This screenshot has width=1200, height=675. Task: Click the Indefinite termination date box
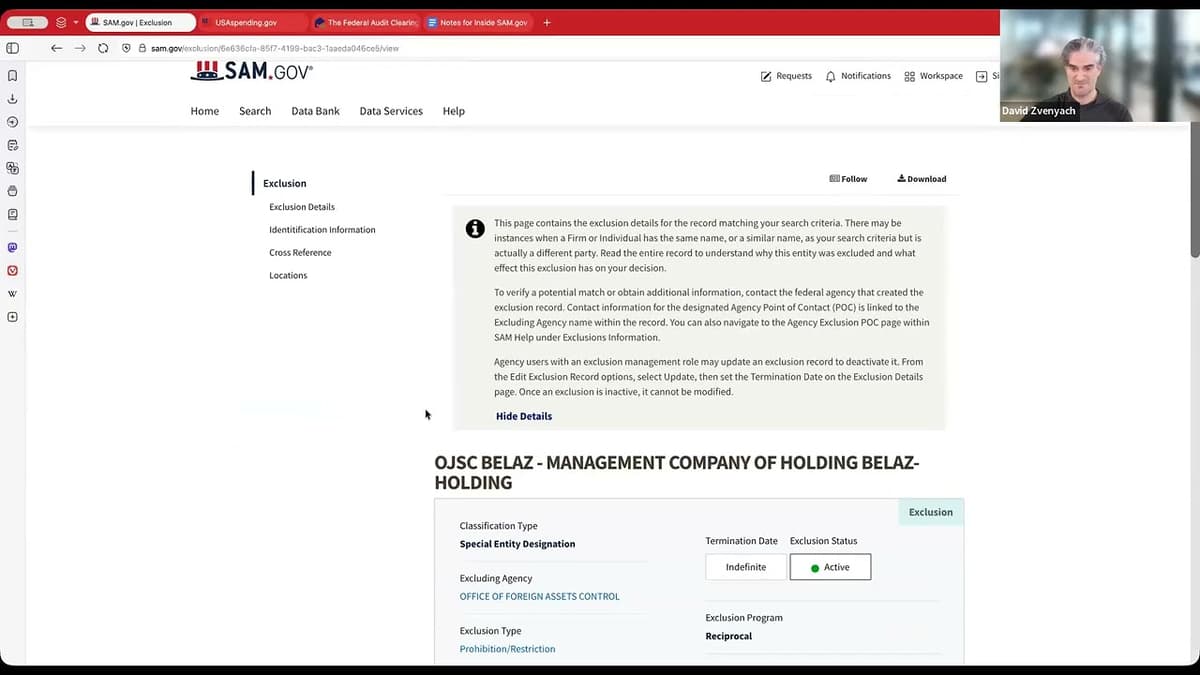pos(746,567)
